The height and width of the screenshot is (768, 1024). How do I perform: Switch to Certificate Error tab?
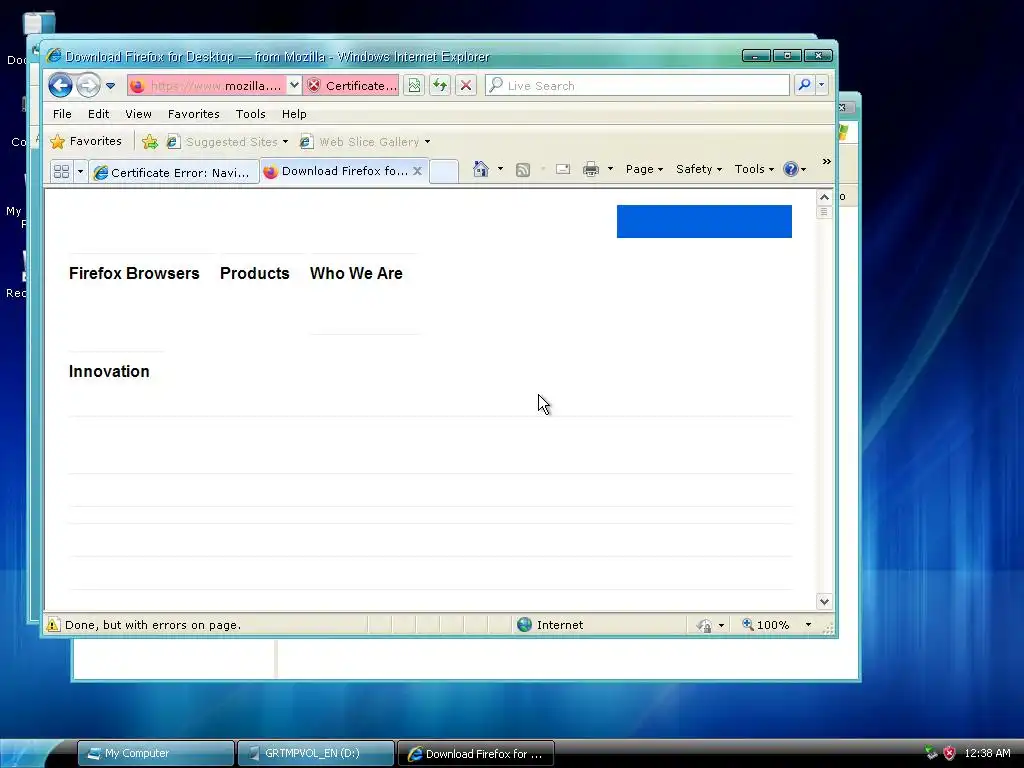(174, 172)
